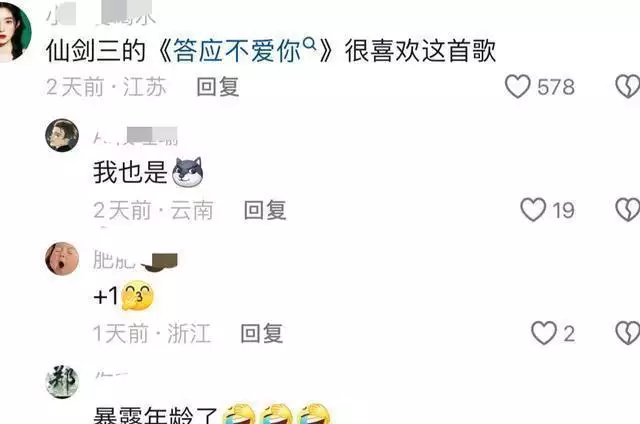640x424 pixels.
Task: Click the kissing emoji after +1
Action: pyautogui.click(x=138, y=295)
